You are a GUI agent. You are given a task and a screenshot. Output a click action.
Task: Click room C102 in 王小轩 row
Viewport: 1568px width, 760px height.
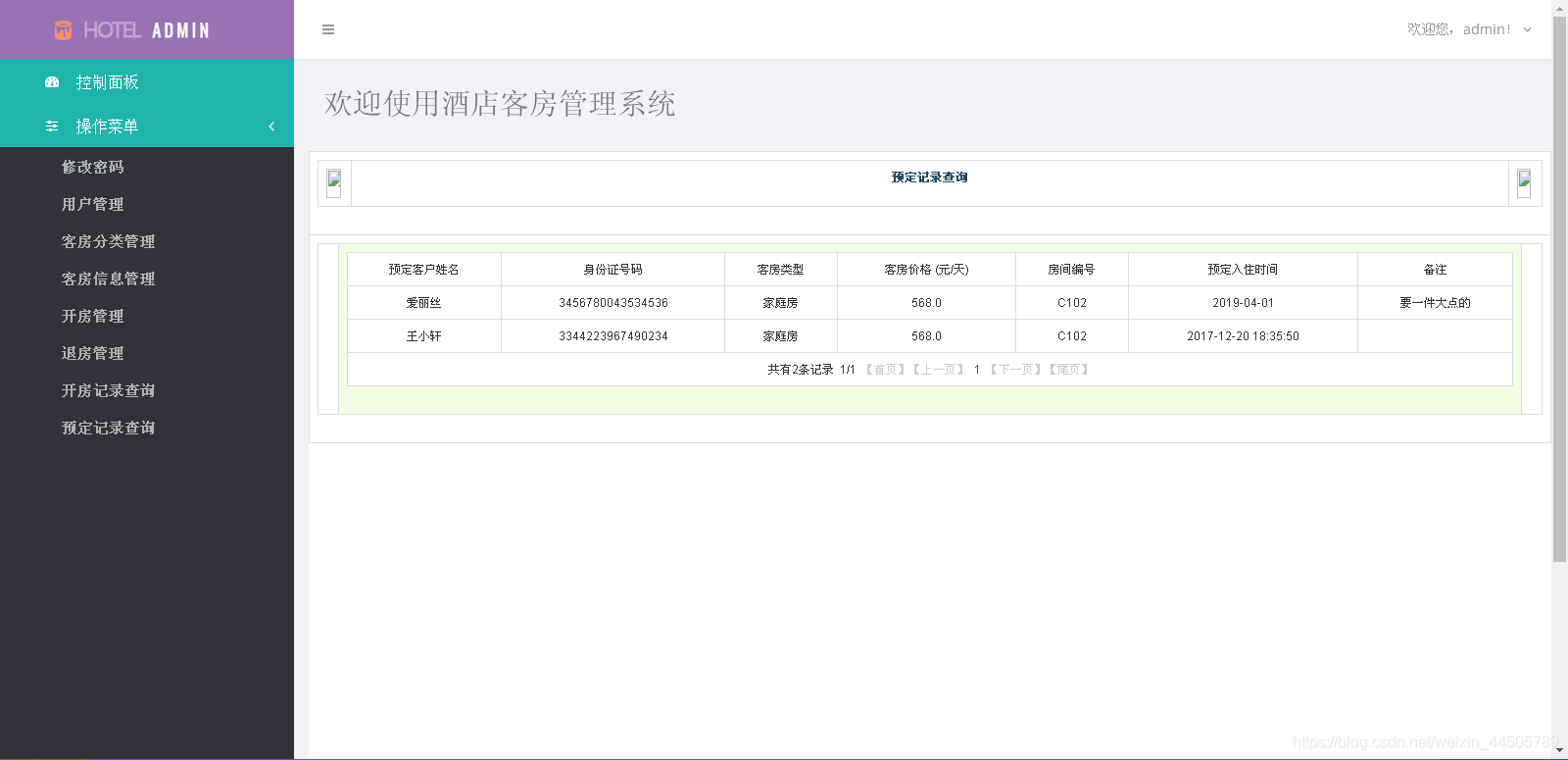1072,336
